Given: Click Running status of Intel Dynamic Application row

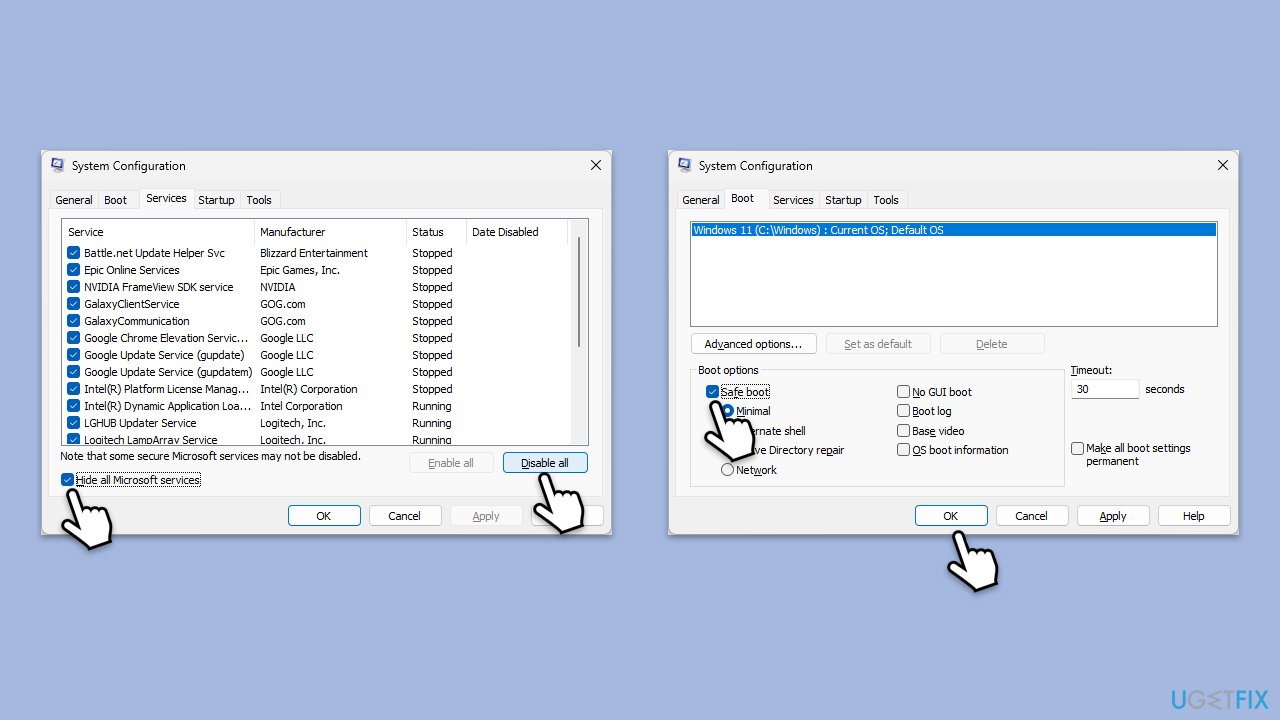Looking at the screenshot, I should click(x=432, y=406).
